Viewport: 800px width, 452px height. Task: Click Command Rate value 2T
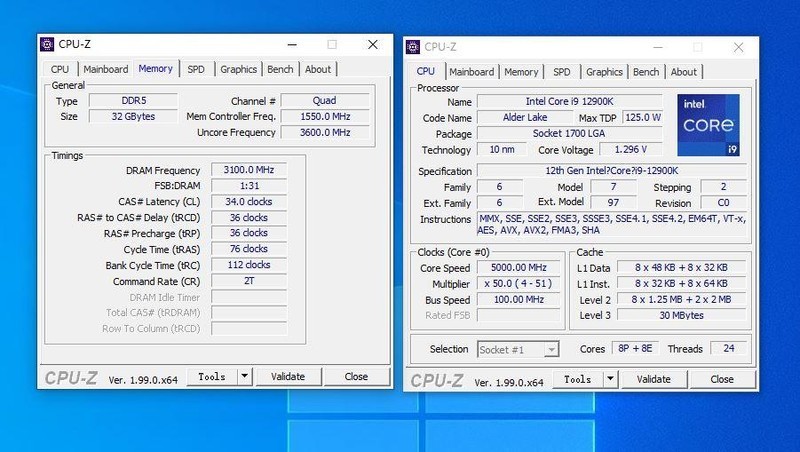249,281
